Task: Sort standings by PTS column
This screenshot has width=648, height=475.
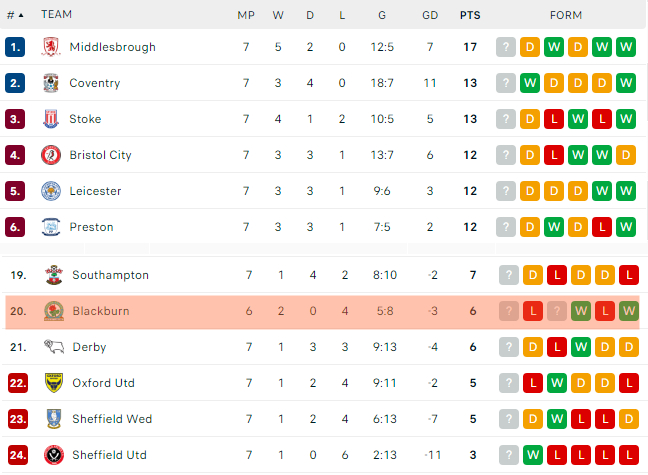Action: pyautogui.click(x=469, y=15)
